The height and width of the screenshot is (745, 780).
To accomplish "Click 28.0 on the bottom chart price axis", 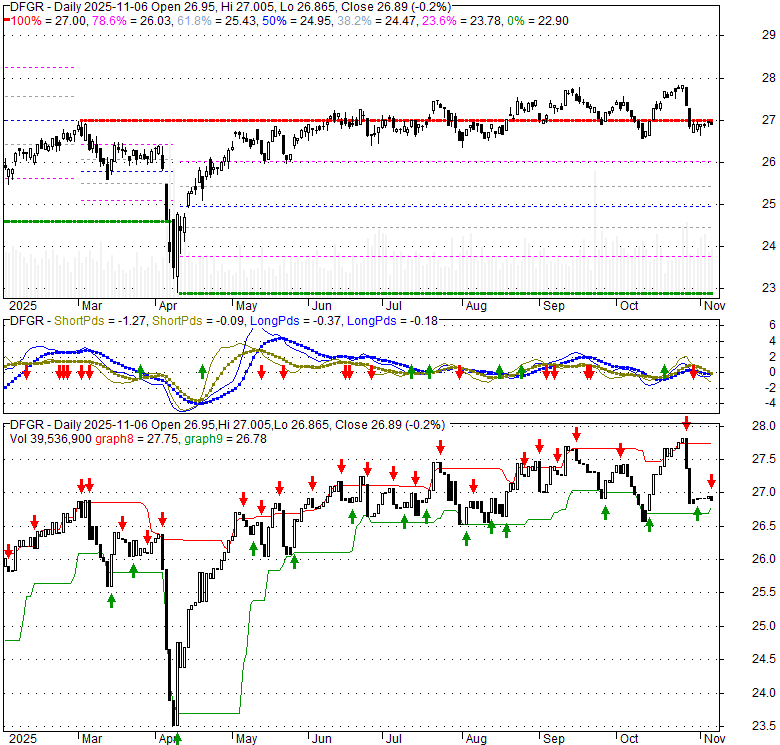I will click(764, 426).
